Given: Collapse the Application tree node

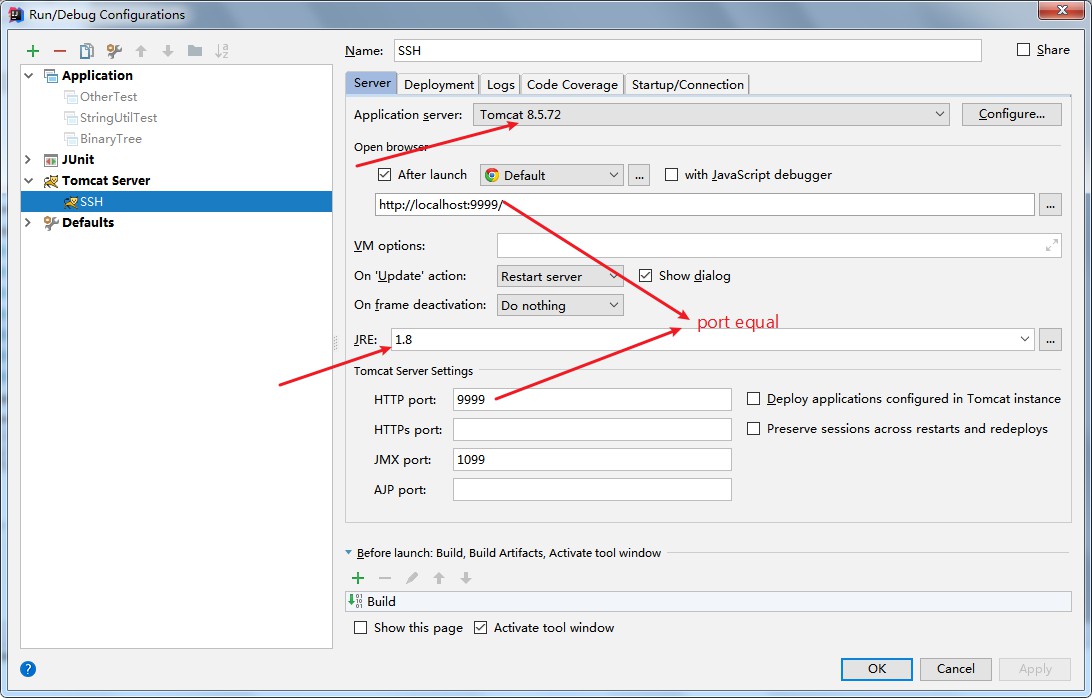Looking at the screenshot, I should tap(29, 75).
